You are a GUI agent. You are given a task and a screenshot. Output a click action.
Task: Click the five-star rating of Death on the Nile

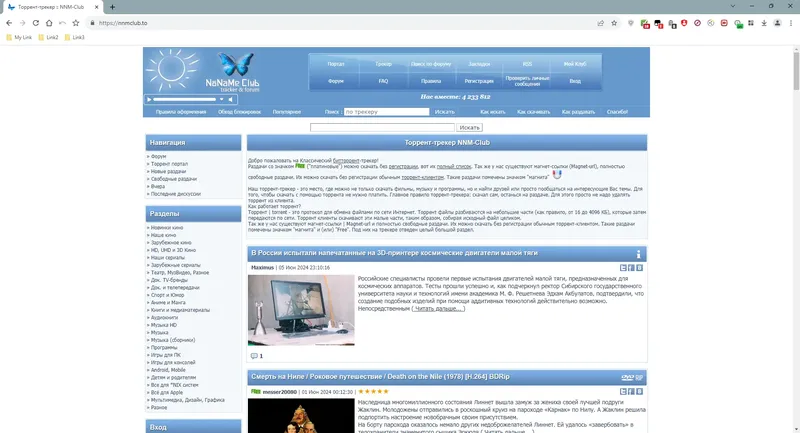click(x=373, y=392)
